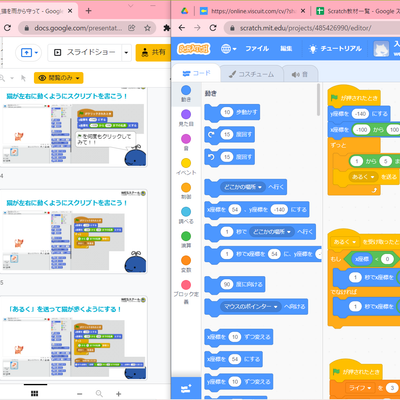Open チュートリアル in Scratch menu bar
The width and height of the screenshot is (400, 400).
click(335, 49)
